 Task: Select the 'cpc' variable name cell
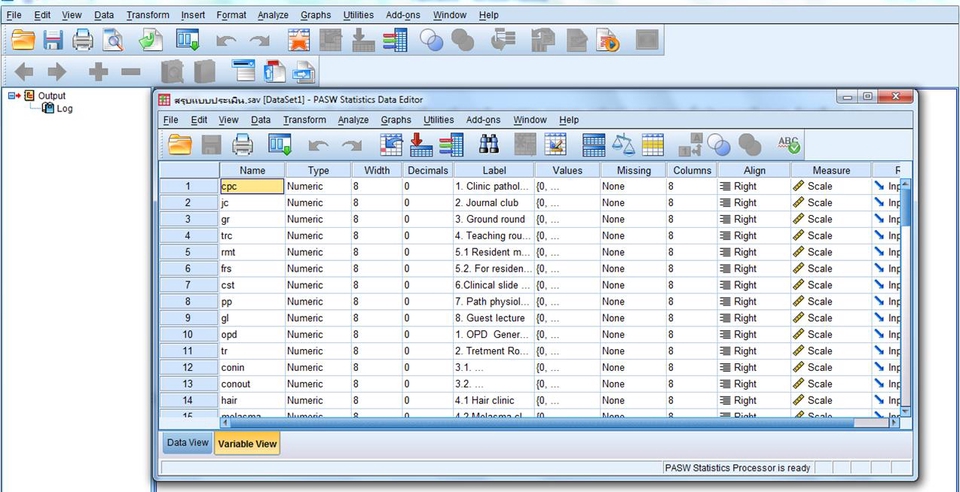point(252,187)
